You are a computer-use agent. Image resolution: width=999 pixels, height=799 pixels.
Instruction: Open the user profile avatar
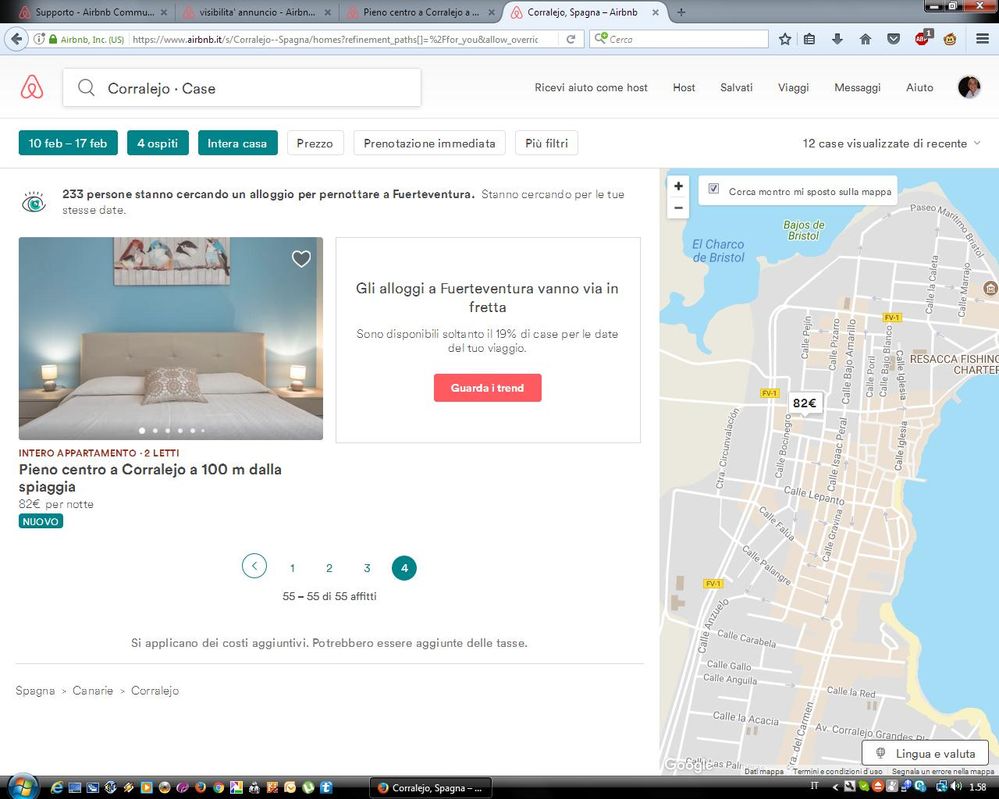(x=969, y=88)
